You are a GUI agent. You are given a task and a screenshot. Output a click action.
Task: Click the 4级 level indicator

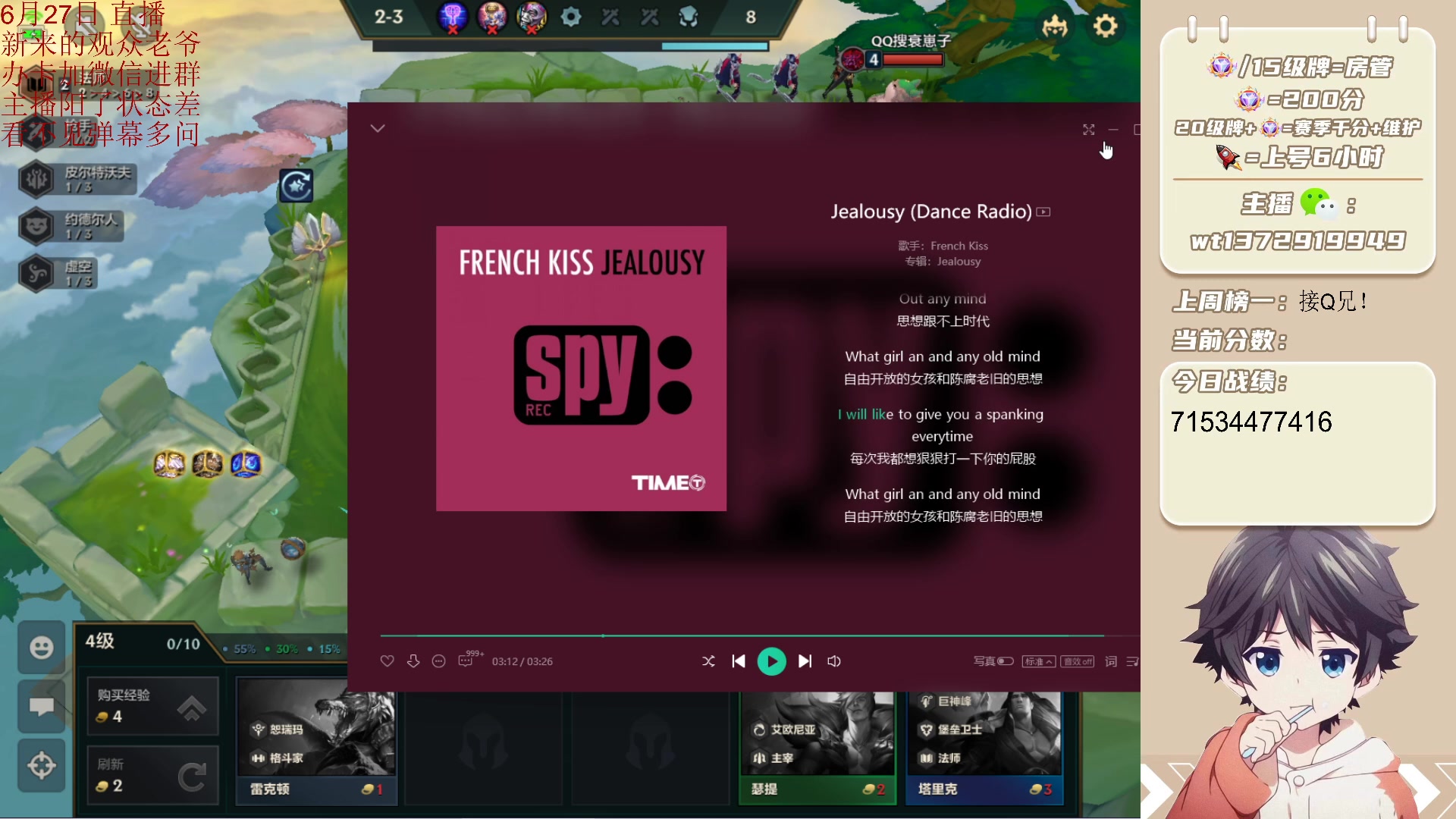pos(99,642)
